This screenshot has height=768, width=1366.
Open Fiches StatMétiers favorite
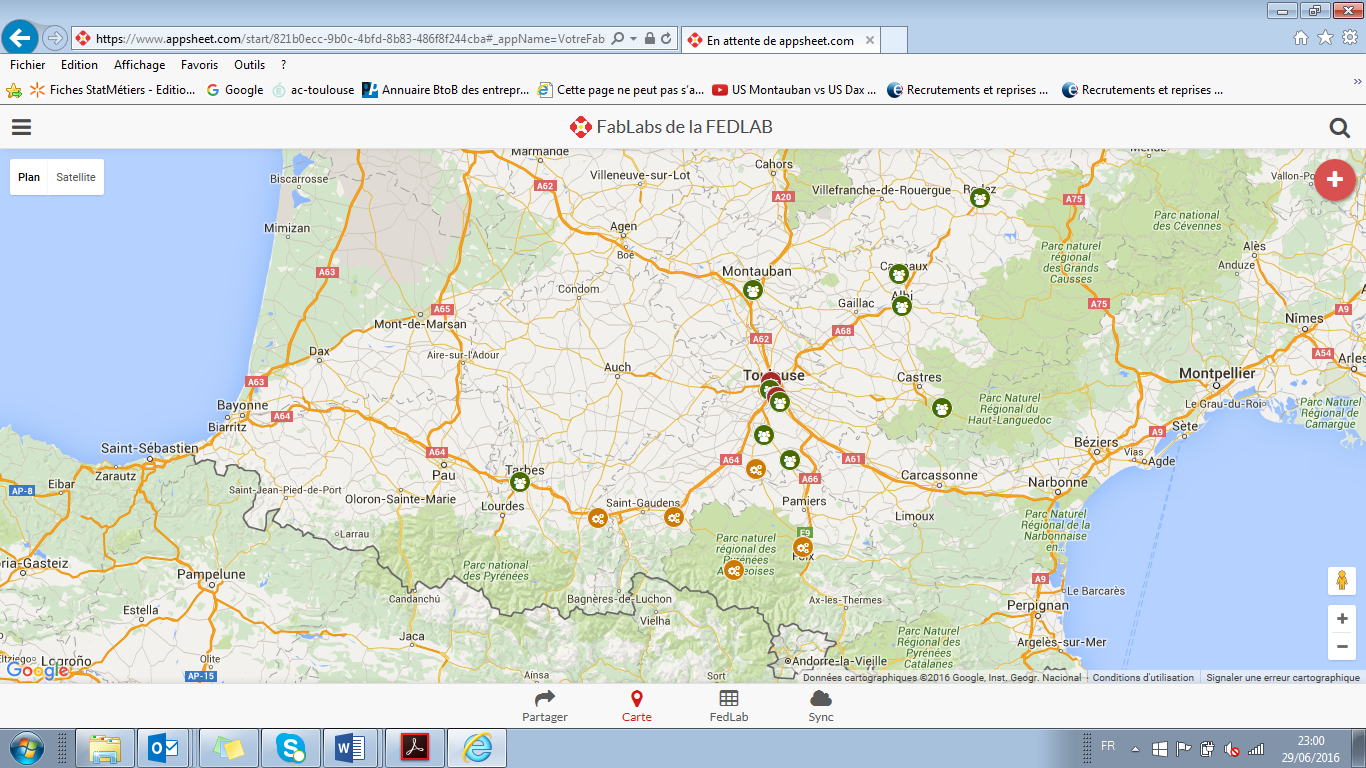click(x=113, y=90)
